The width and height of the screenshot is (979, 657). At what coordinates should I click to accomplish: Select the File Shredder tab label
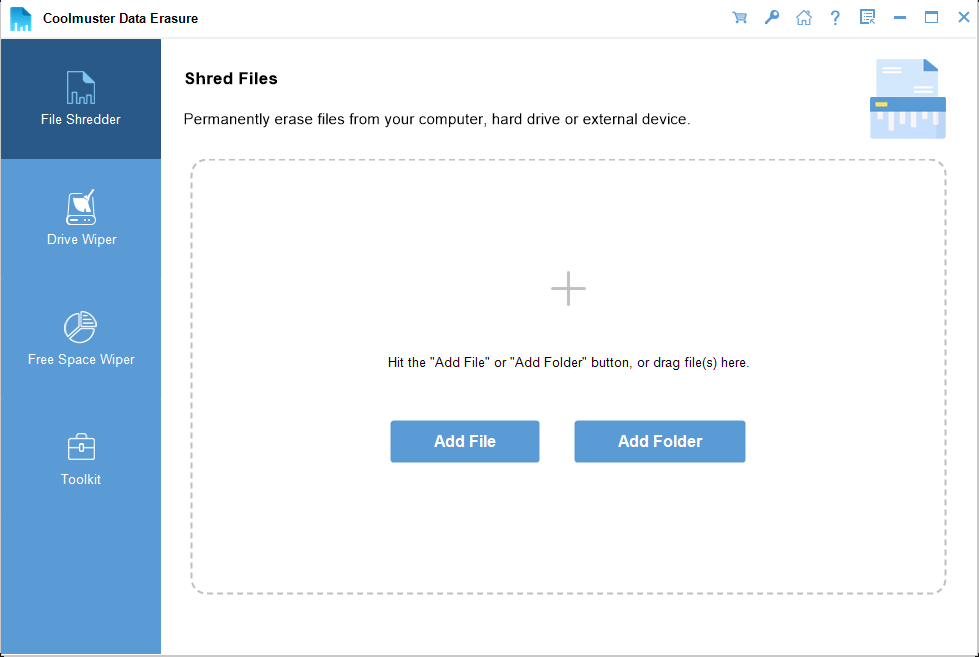[81, 119]
